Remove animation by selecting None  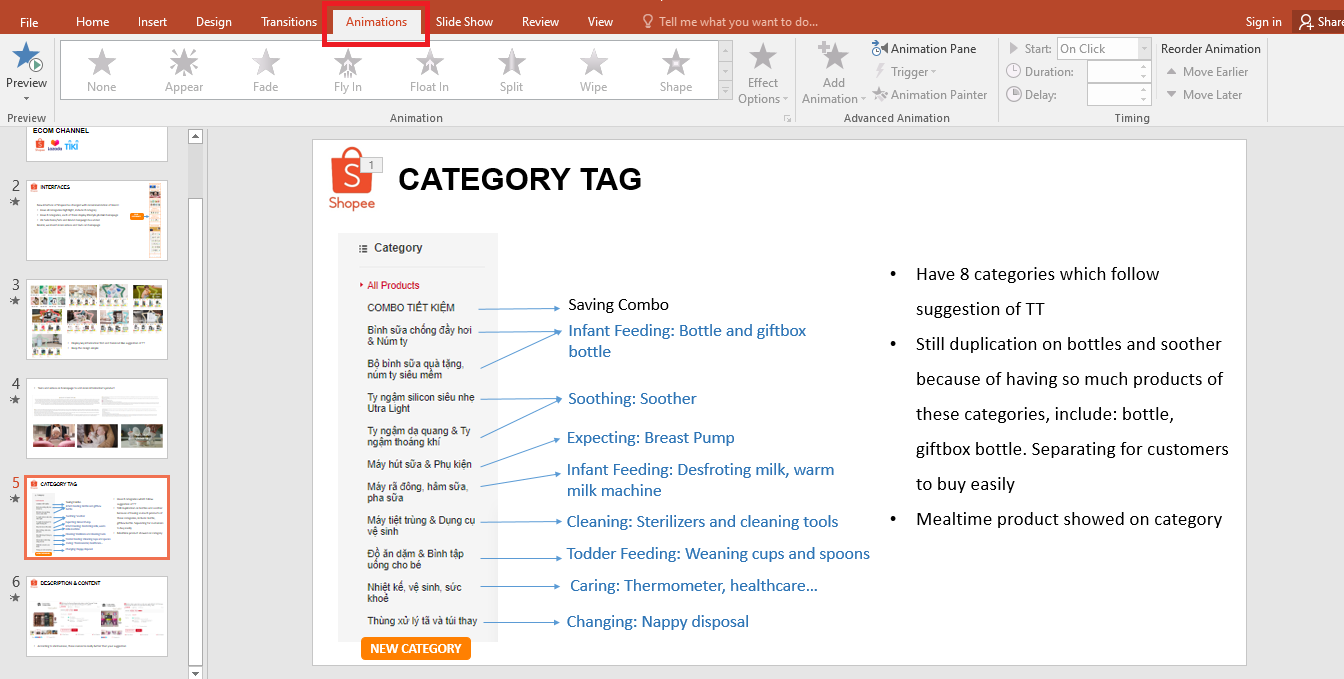[x=101, y=68]
